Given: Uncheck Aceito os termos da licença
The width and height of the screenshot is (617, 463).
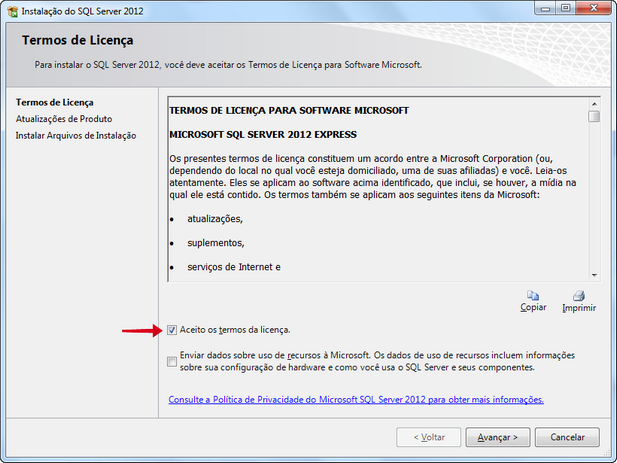Looking at the screenshot, I should pyautogui.click(x=172, y=330).
